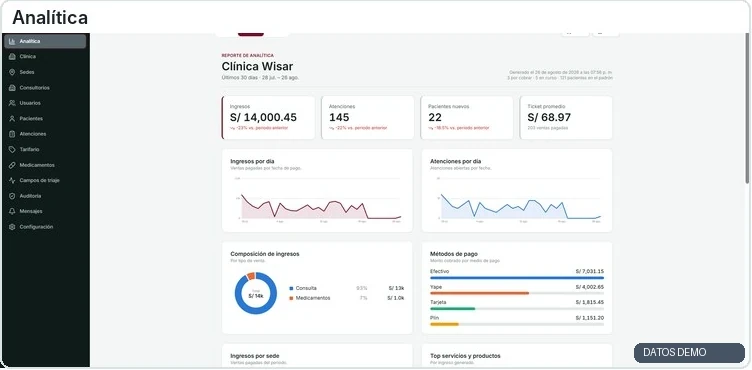
Task: Click the S/ 4,002.65 Yape amount
Action: [x=589, y=287]
